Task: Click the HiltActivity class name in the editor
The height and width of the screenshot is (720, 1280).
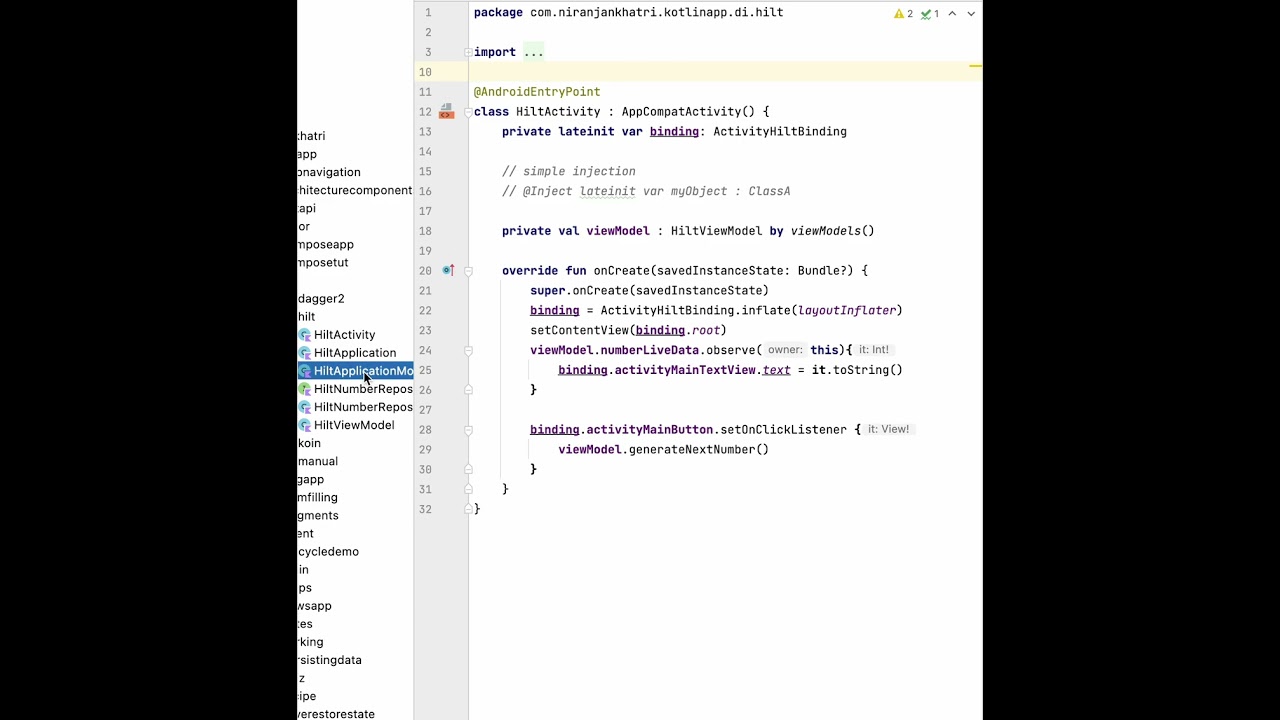Action: [x=558, y=112]
